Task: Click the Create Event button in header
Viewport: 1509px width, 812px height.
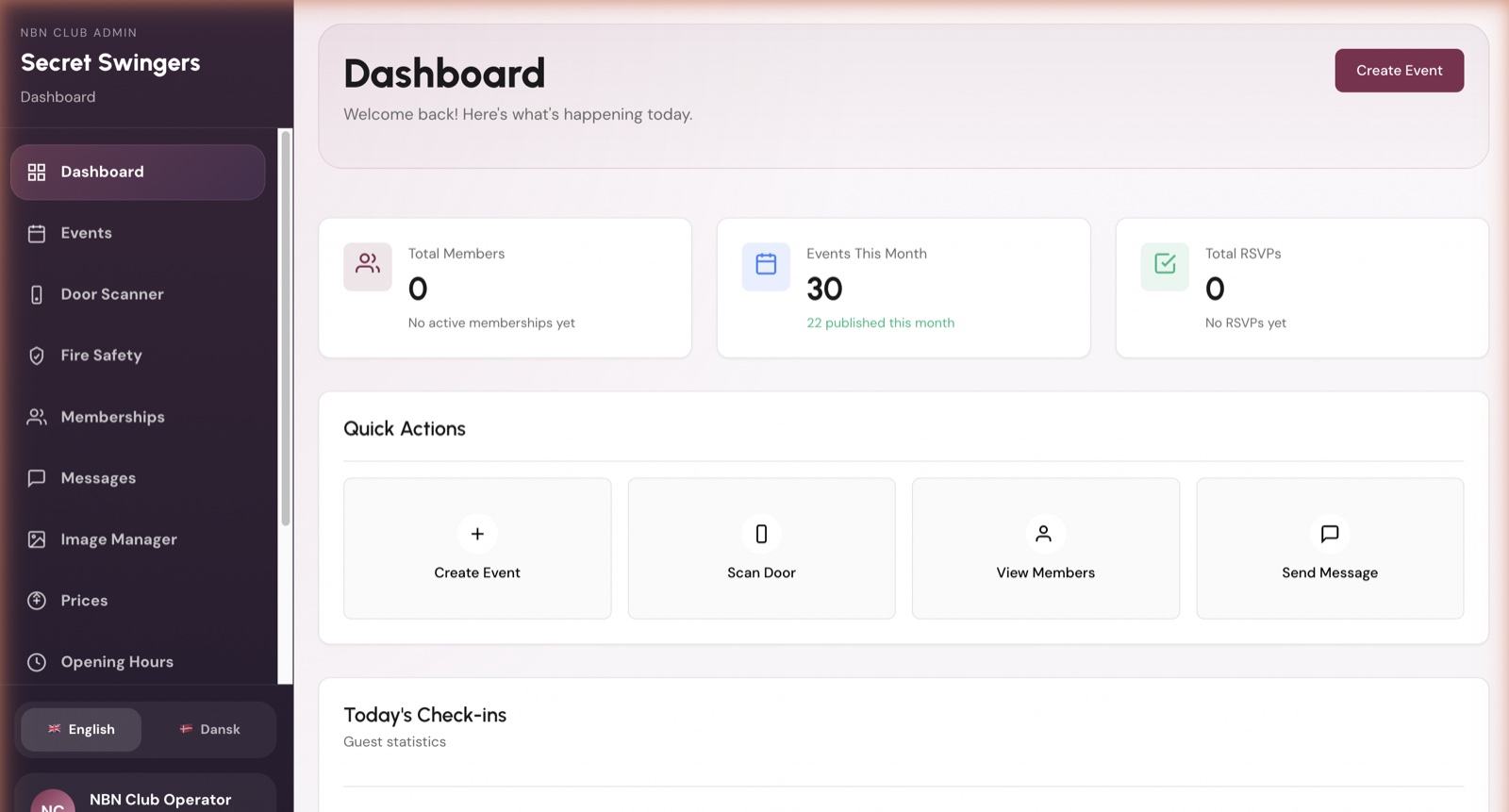Action: [x=1400, y=71]
